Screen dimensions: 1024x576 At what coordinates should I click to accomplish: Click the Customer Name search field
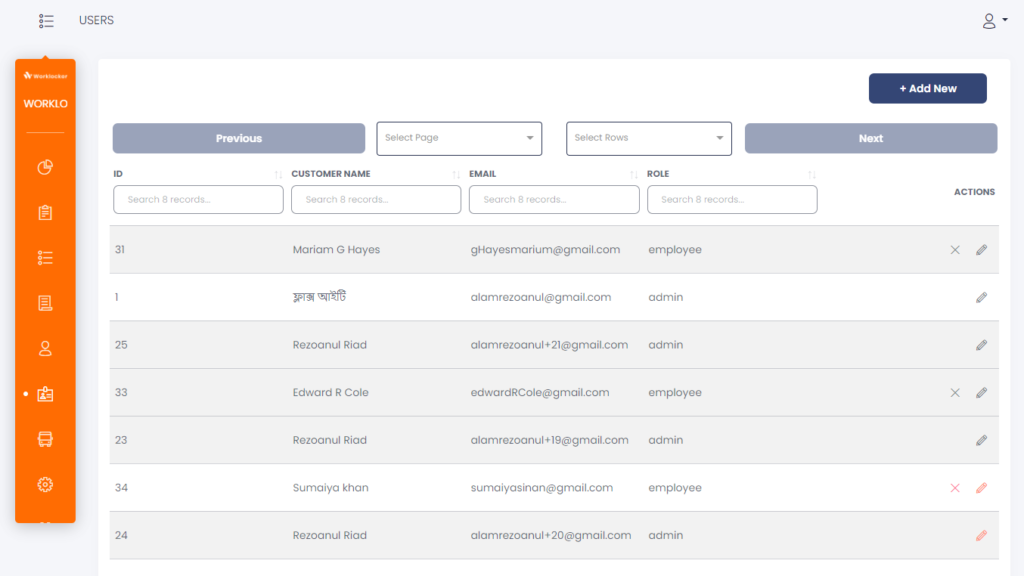point(376,199)
